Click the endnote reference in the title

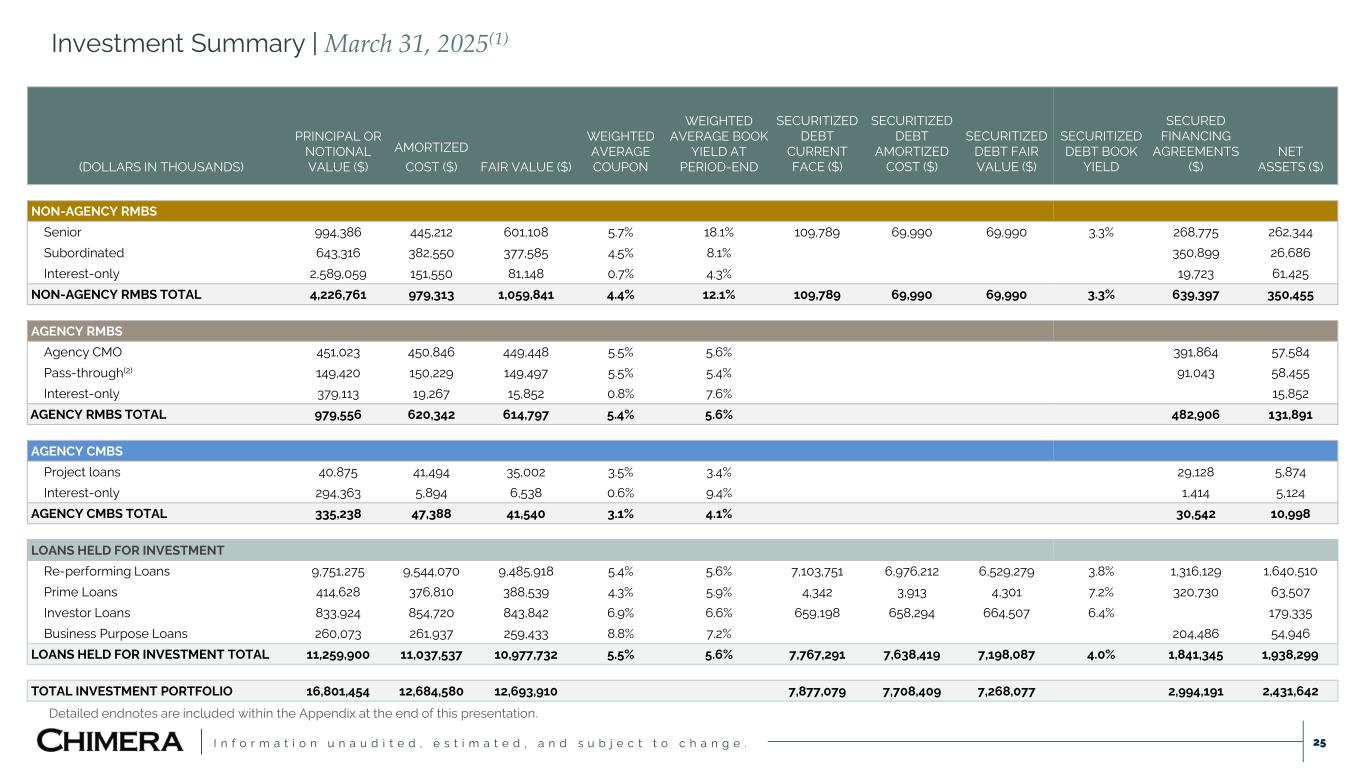pos(499,38)
